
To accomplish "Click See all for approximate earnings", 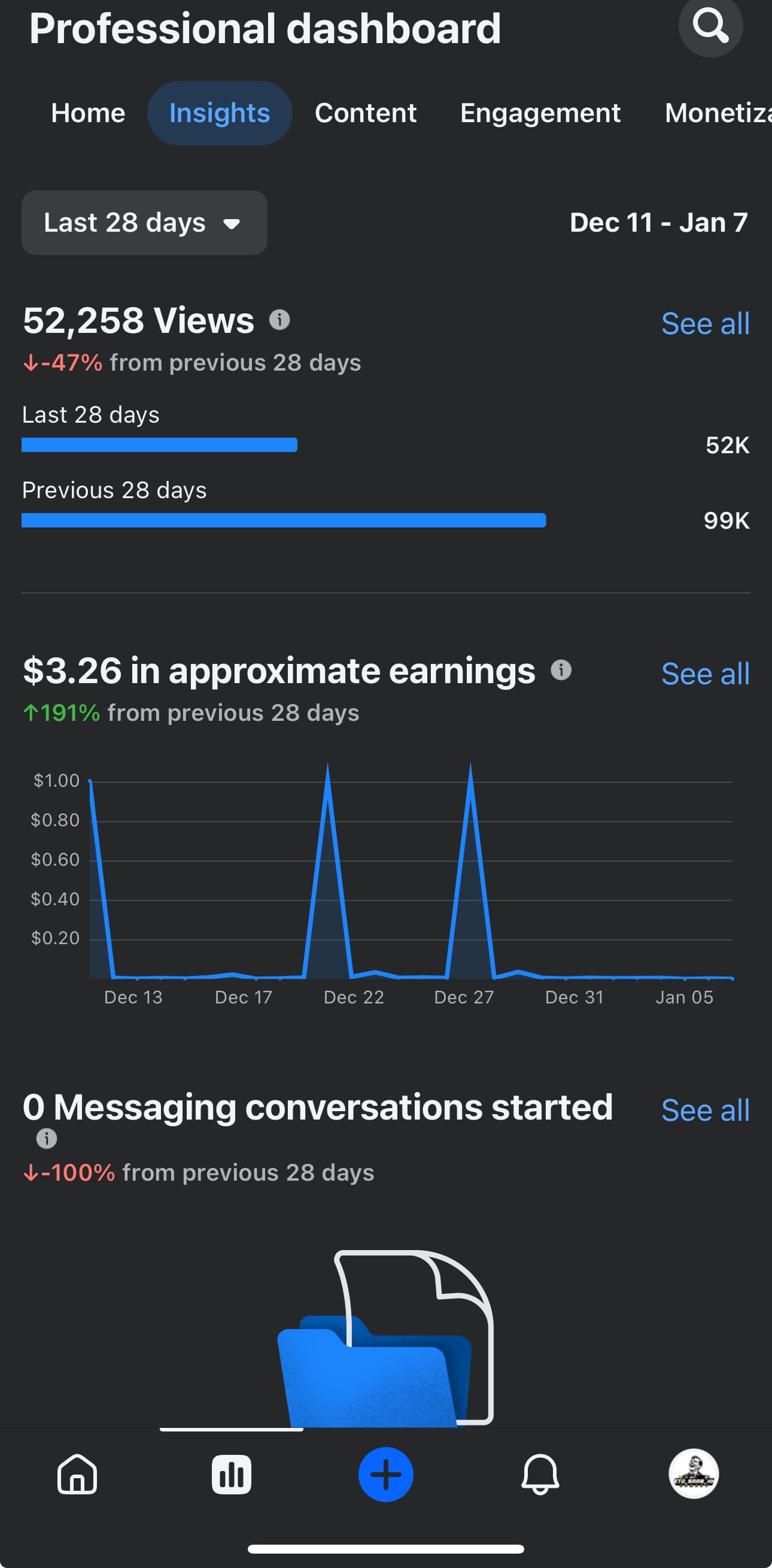I will (x=705, y=674).
